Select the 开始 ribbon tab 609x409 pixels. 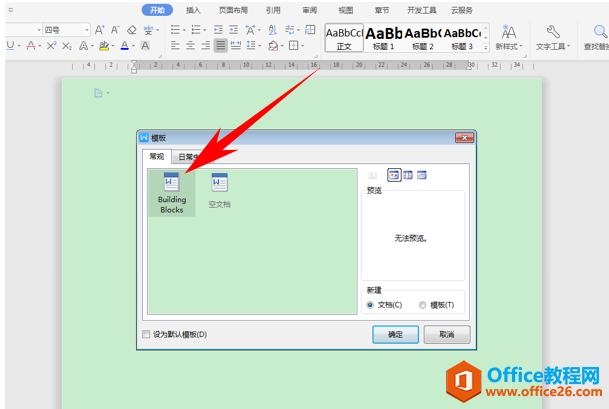coord(157,10)
